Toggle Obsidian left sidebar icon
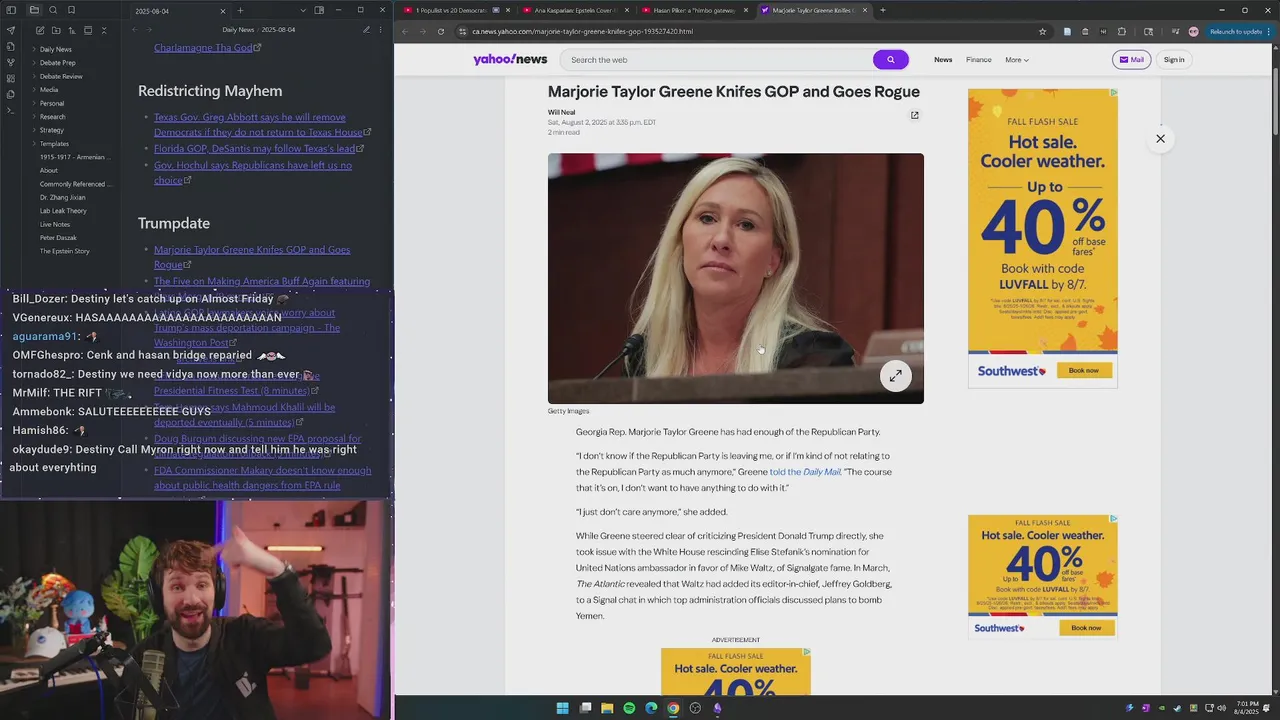Viewport: 1280px width, 720px height. click(x=11, y=10)
